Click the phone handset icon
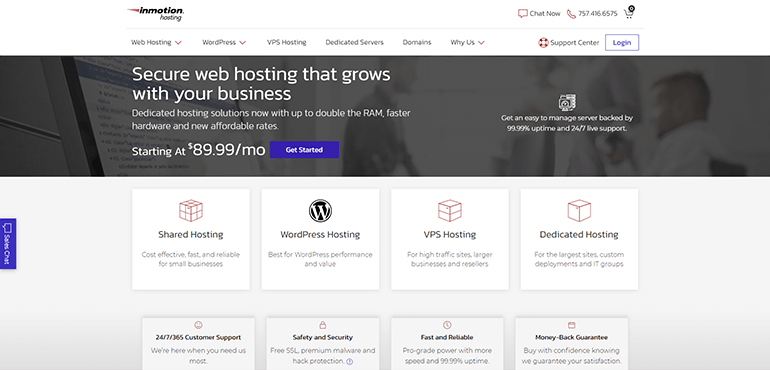The height and width of the screenshot is (370, 770). 571,14
